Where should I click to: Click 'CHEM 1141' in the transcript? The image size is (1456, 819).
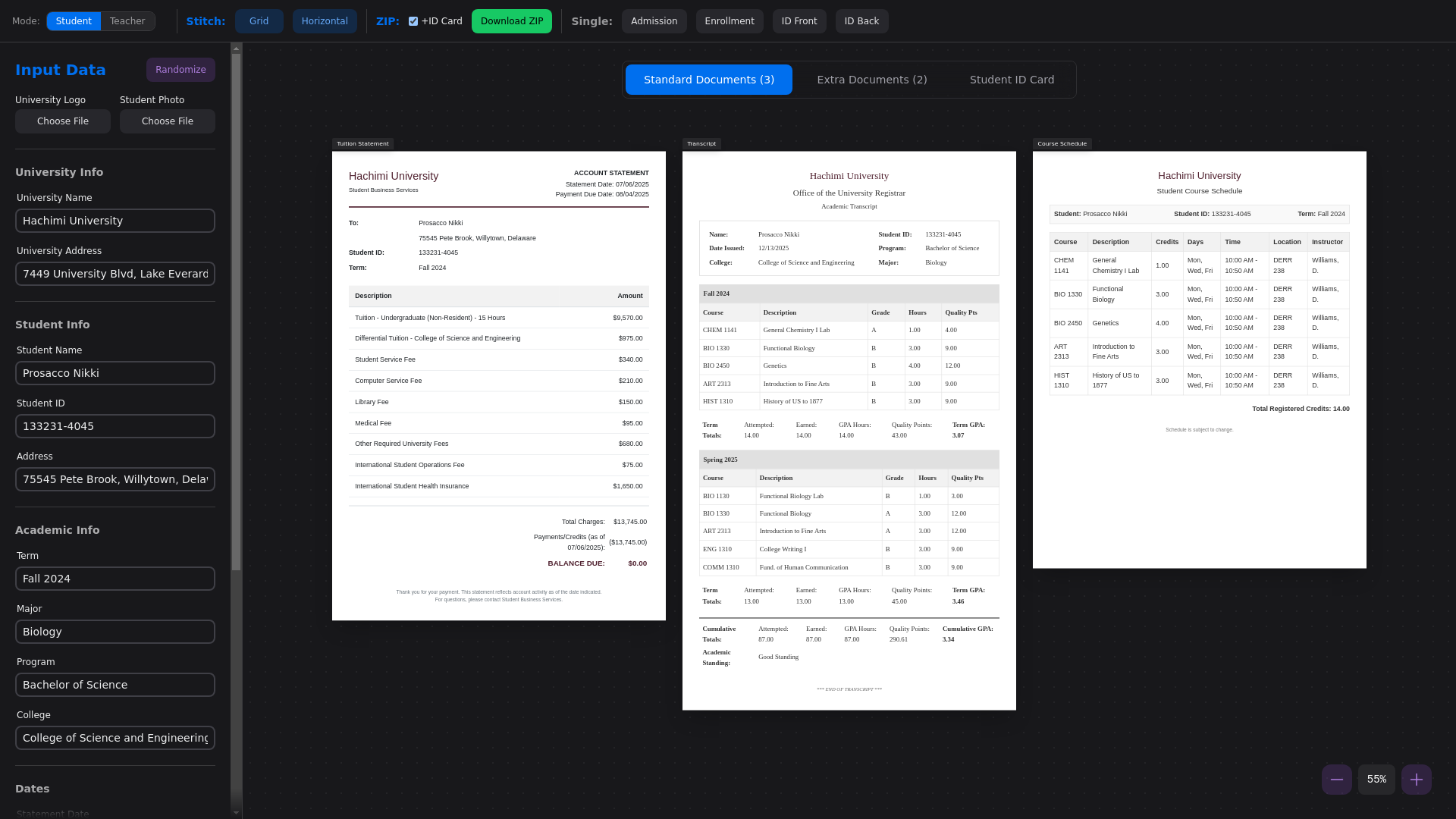click(x=720, y=330)
